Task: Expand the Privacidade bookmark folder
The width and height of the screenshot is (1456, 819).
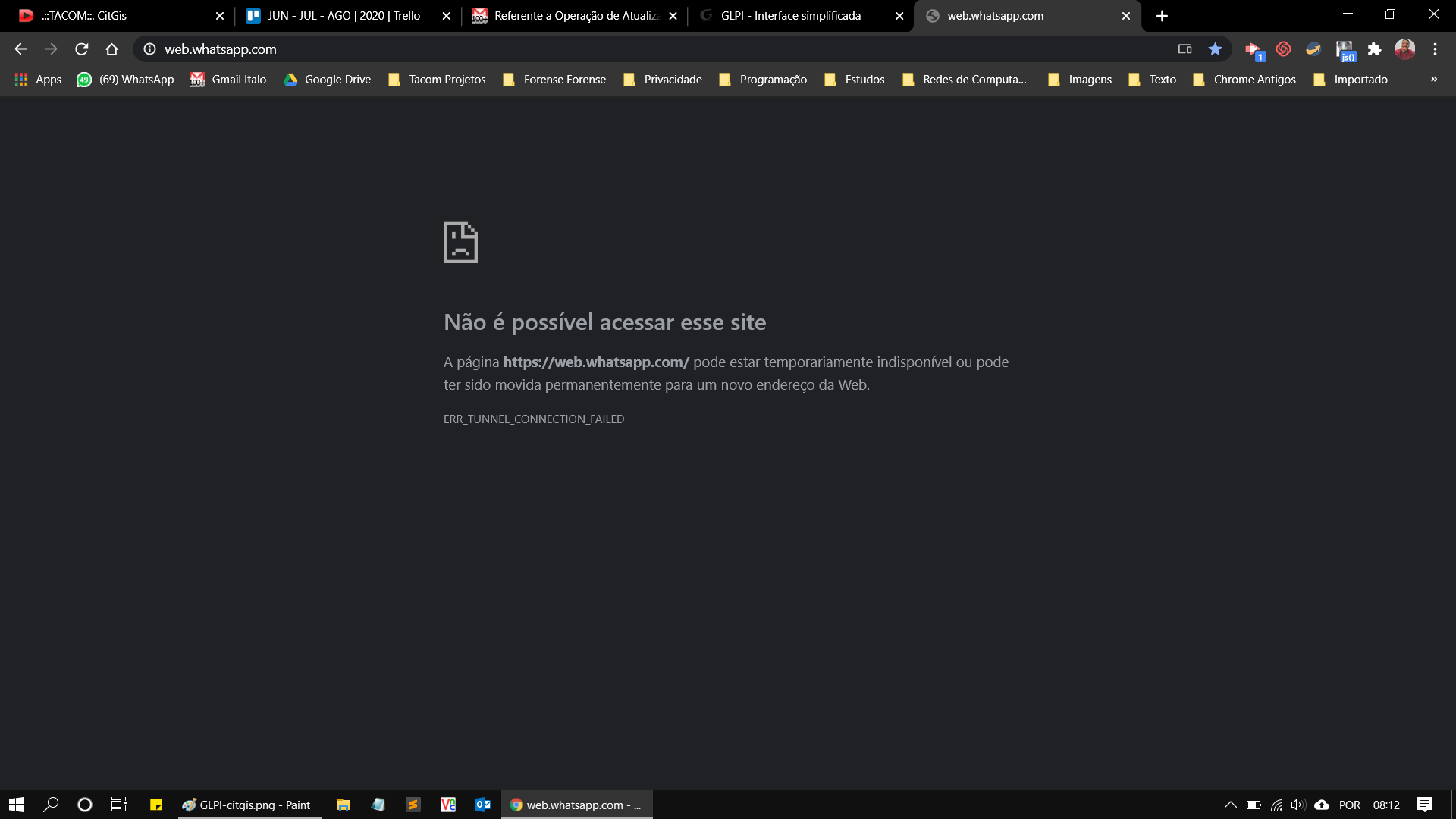Action: coord(663,80)
